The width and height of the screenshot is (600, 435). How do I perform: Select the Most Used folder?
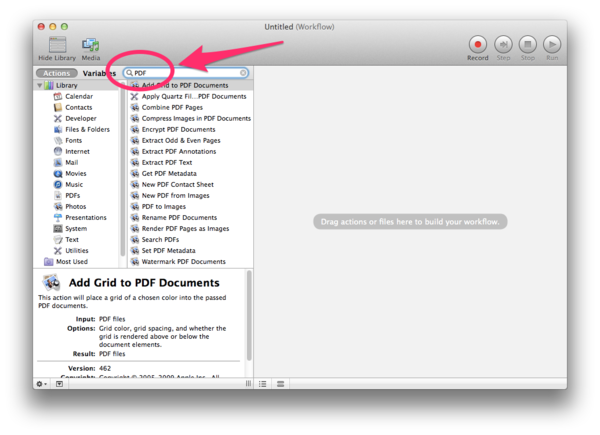[x=72, y=262]
